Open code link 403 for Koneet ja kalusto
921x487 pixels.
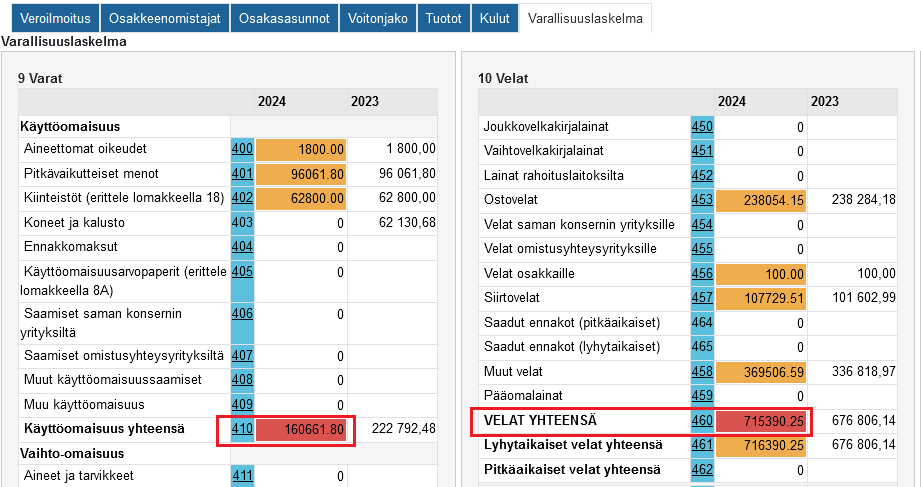coord(242,222)
